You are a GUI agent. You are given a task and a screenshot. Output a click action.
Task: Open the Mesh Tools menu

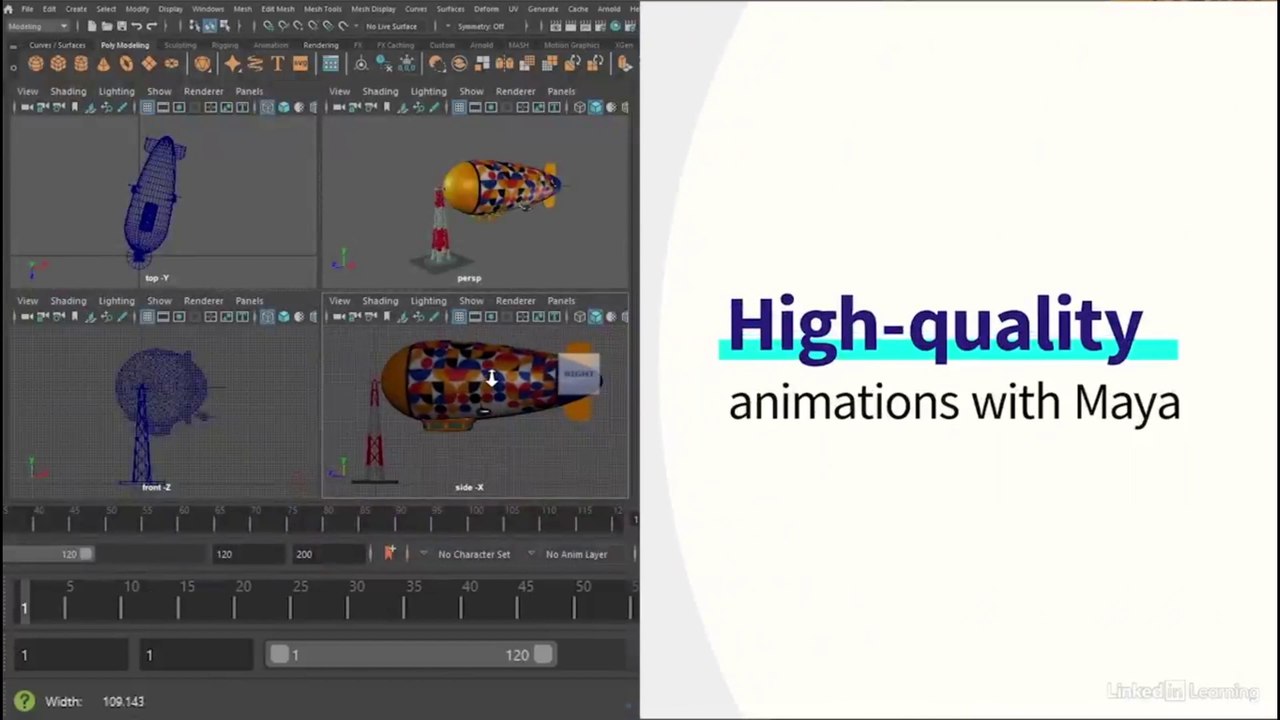coord(322,9)
